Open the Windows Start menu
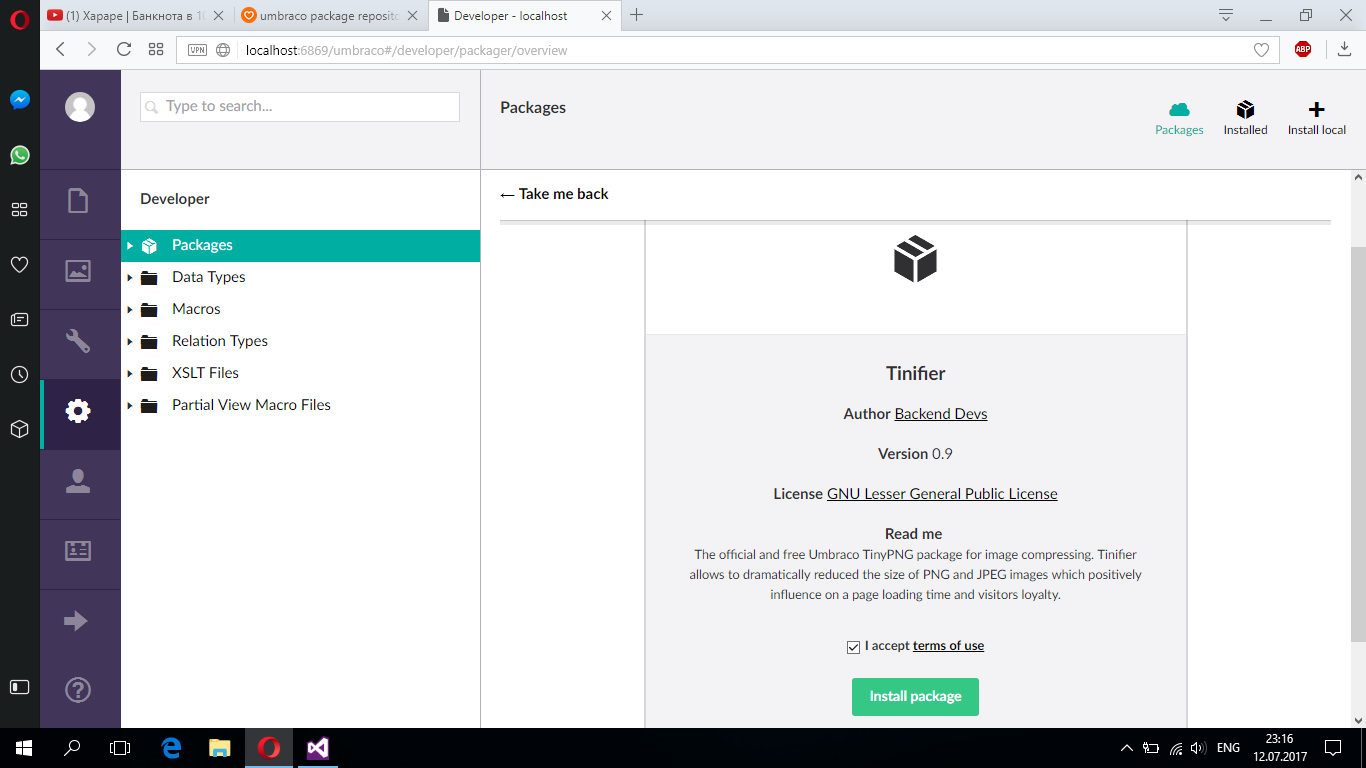This screenshot has height=768, width=1366. coord(24,748)
